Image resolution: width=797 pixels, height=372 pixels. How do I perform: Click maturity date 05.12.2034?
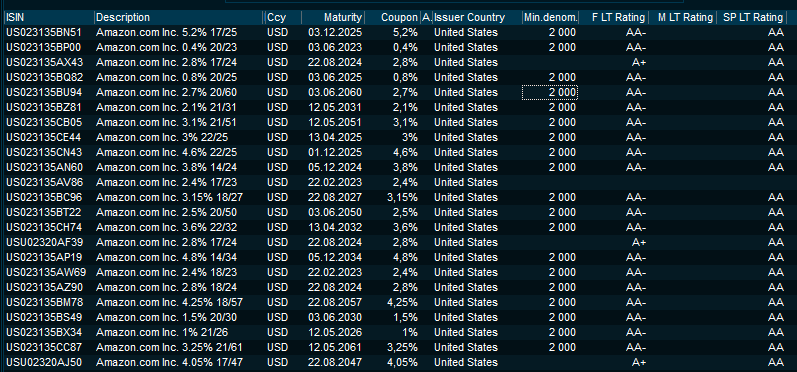tap(335, 257)
